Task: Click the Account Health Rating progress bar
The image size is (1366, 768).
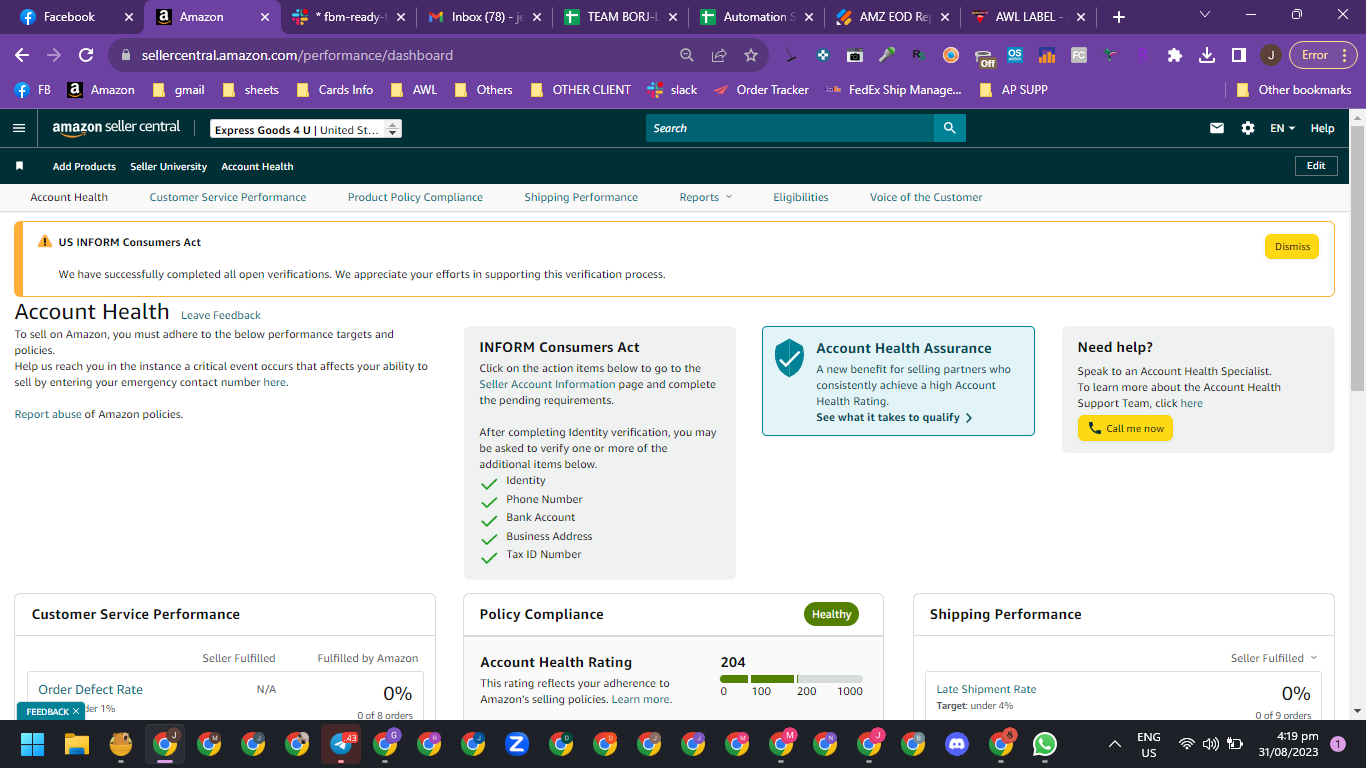Action: click(791, 679)
